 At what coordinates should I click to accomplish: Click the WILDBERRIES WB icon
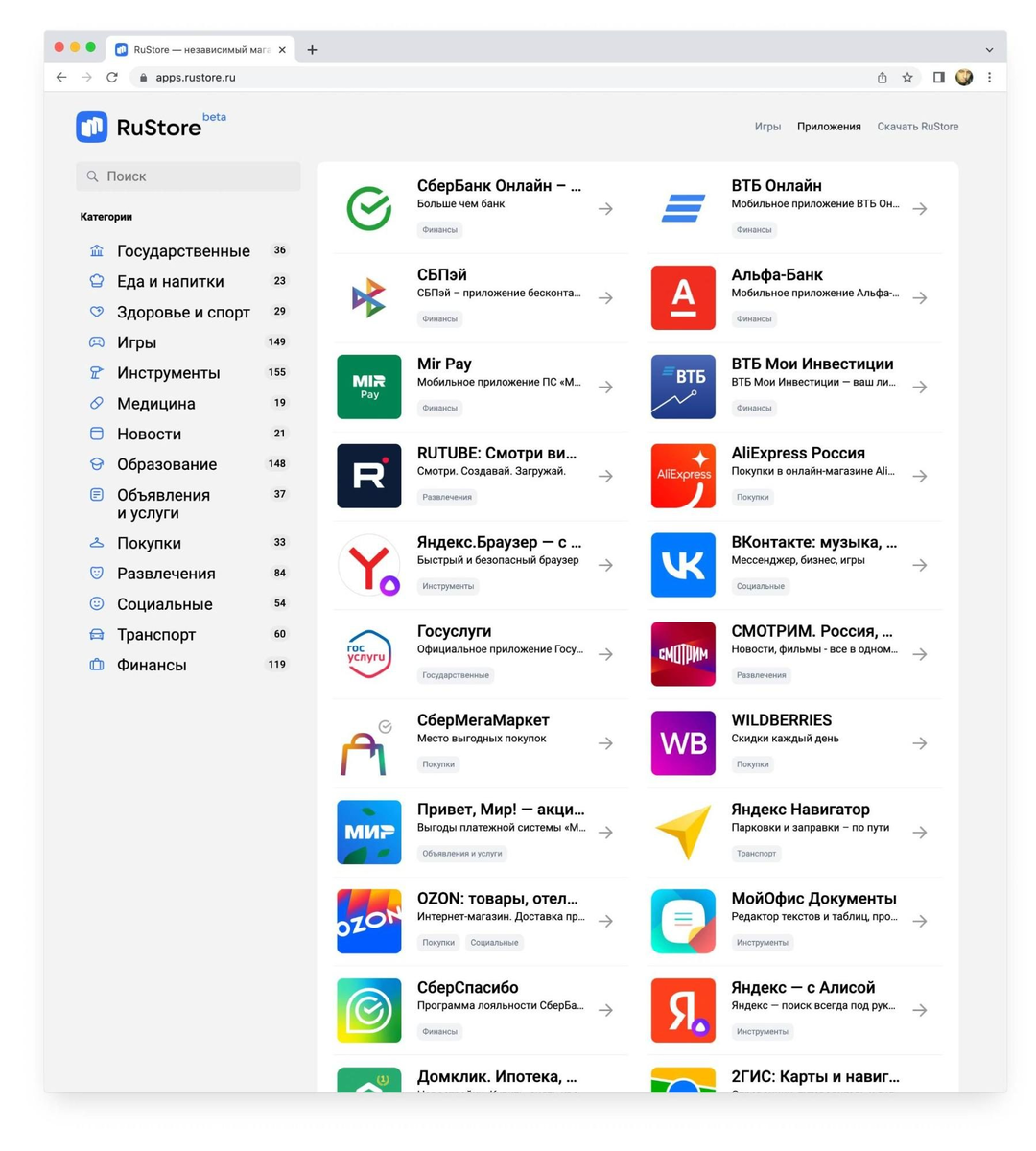coord(683,743)
